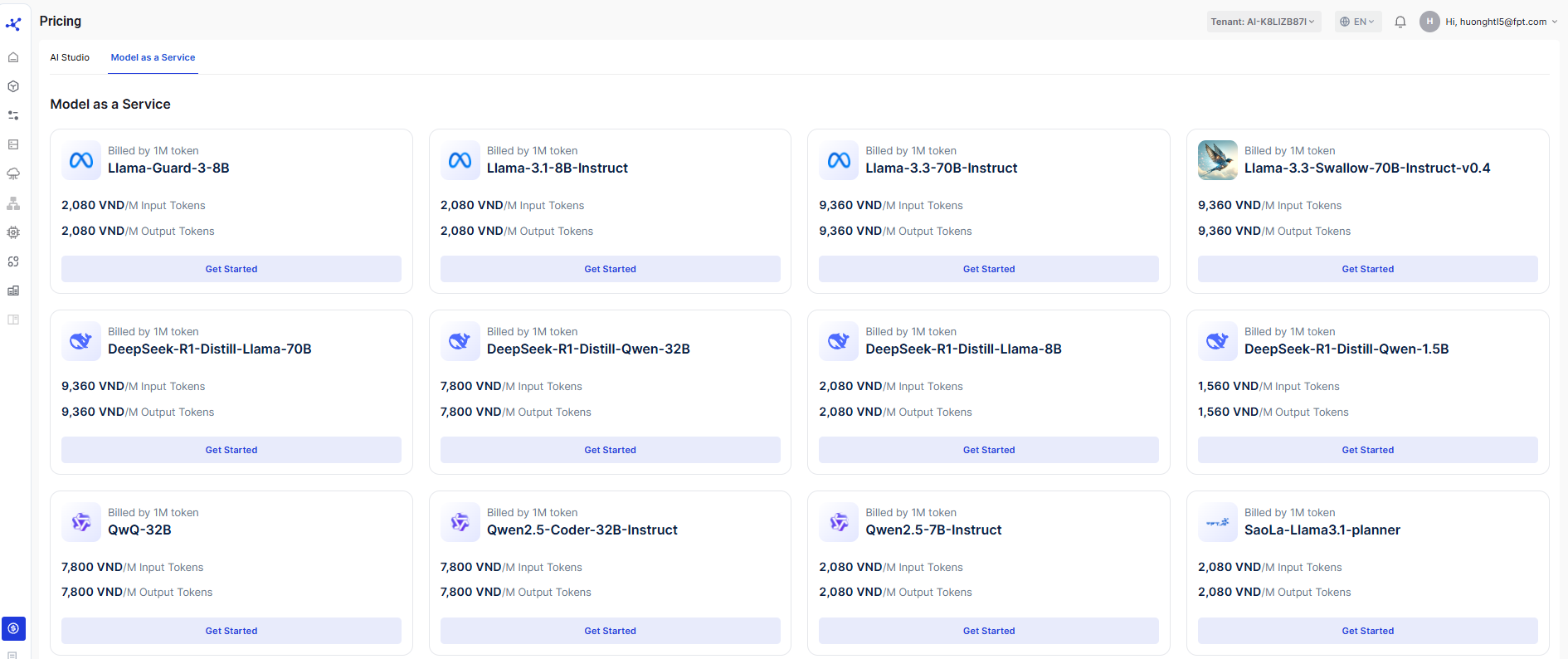Switch to the AI Studio tab
Image resolution: width=1568 pixels, height=659 pixels.
coord(70,57)
